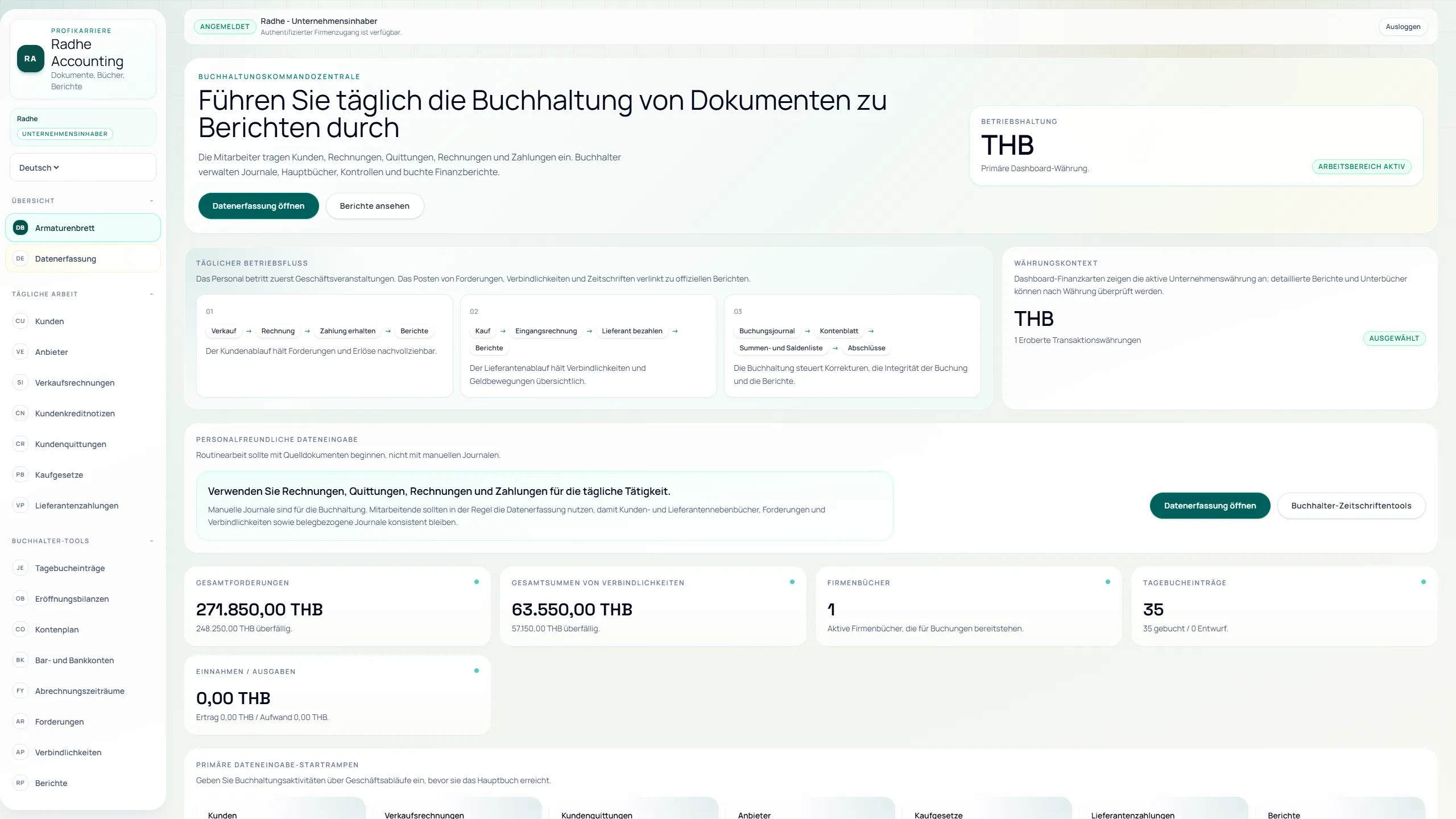Collapse the BUCHHALTER-TOOLS sidebar section

[x=151, y=541]
